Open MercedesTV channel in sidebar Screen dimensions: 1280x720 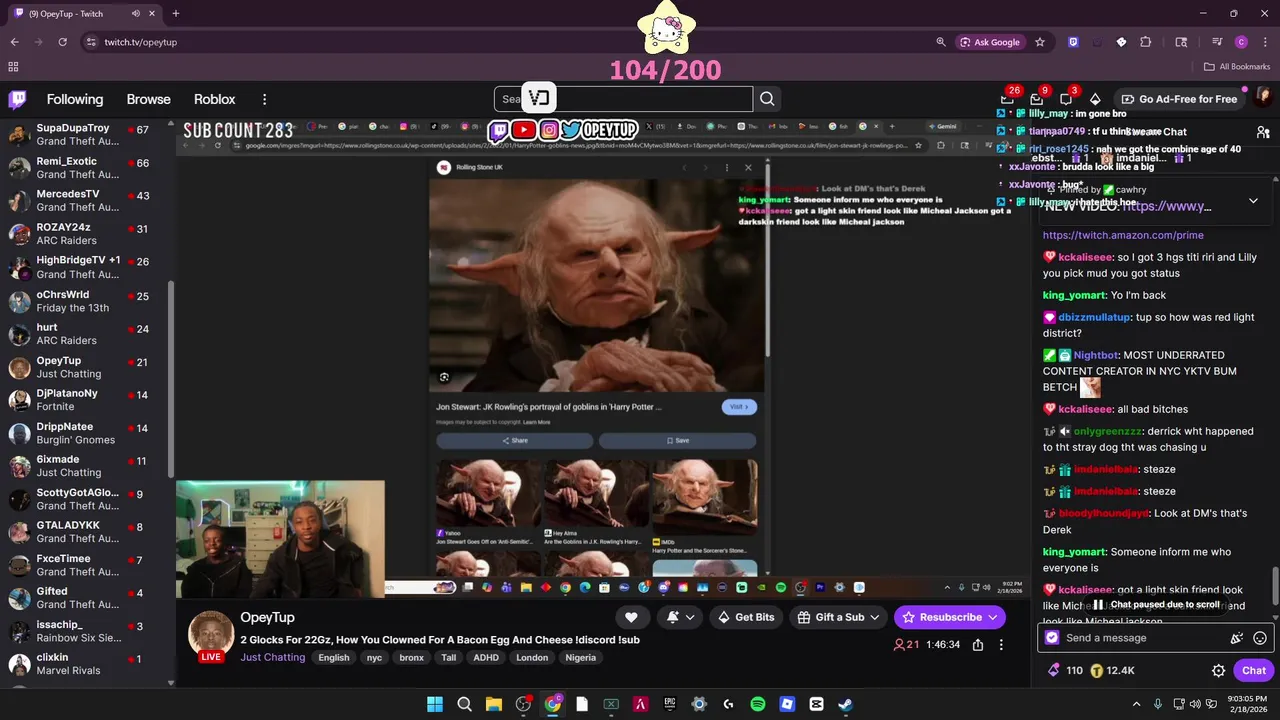(86, 201)
